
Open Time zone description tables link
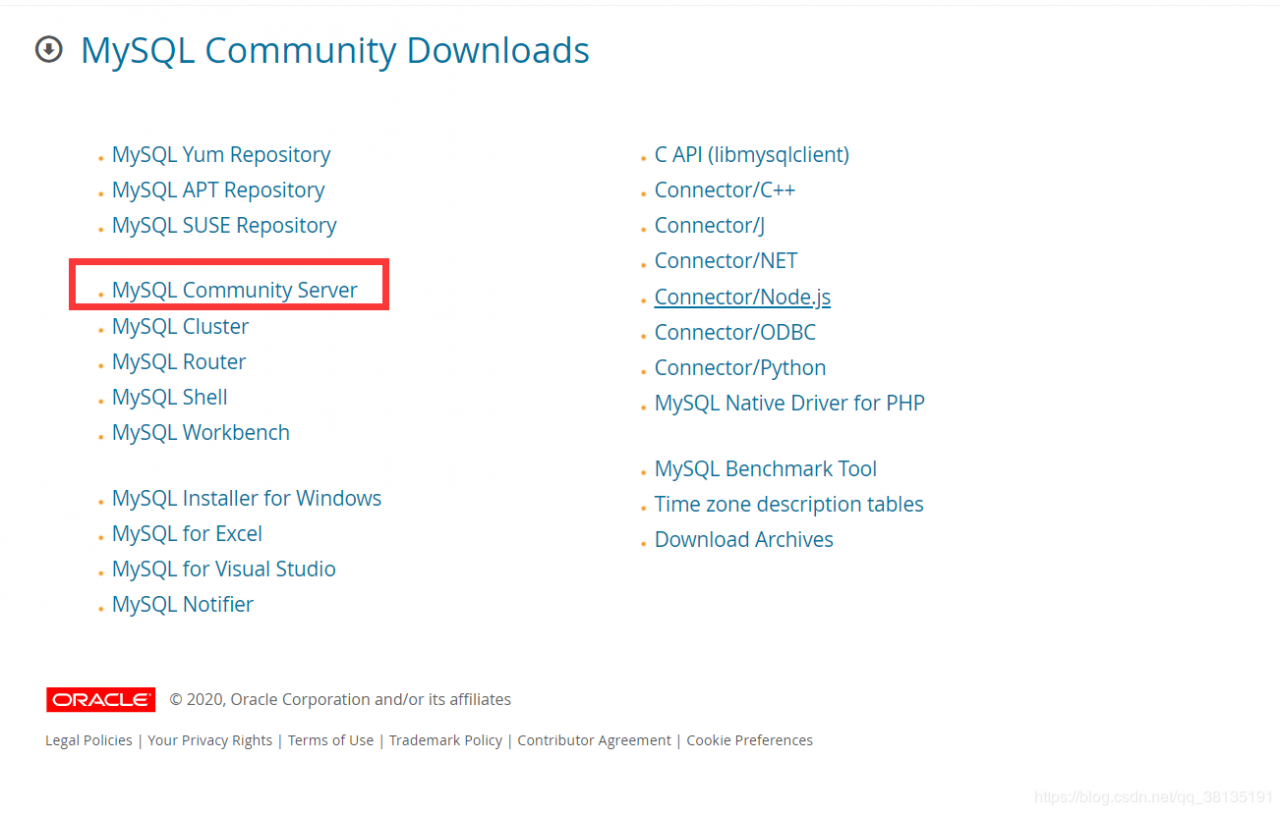point(789,504)
